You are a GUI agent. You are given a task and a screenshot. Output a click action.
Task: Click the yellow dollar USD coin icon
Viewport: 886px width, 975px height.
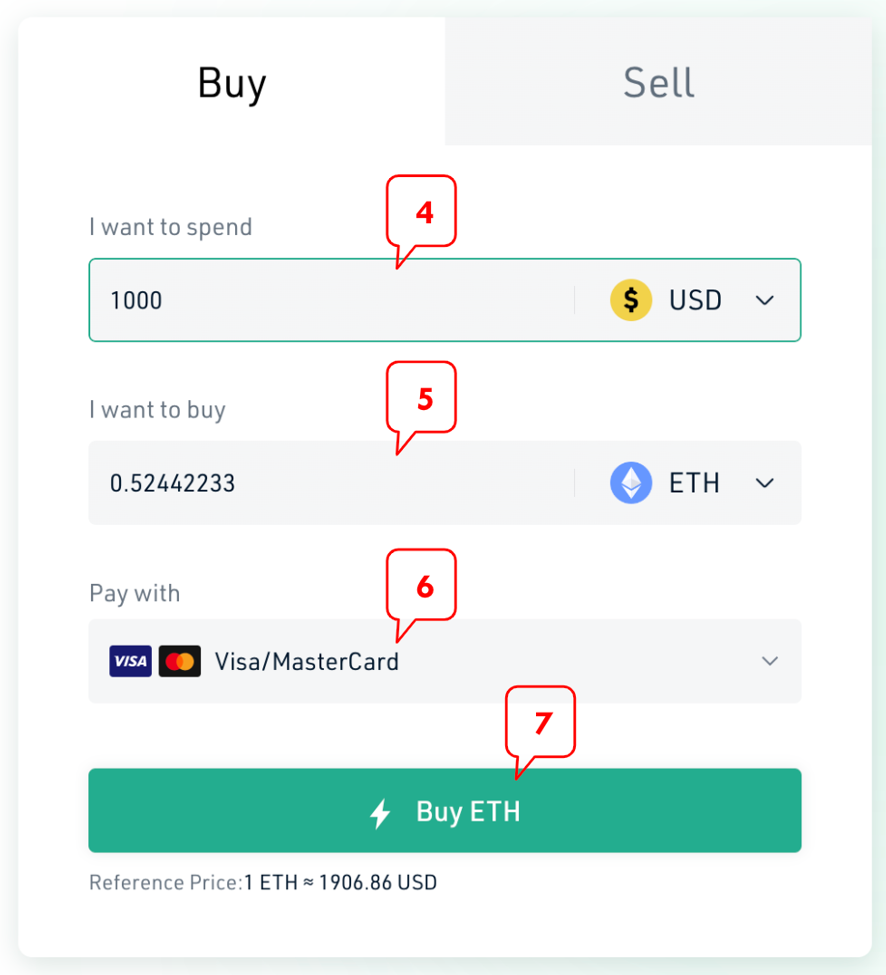(x=630, y=300)
